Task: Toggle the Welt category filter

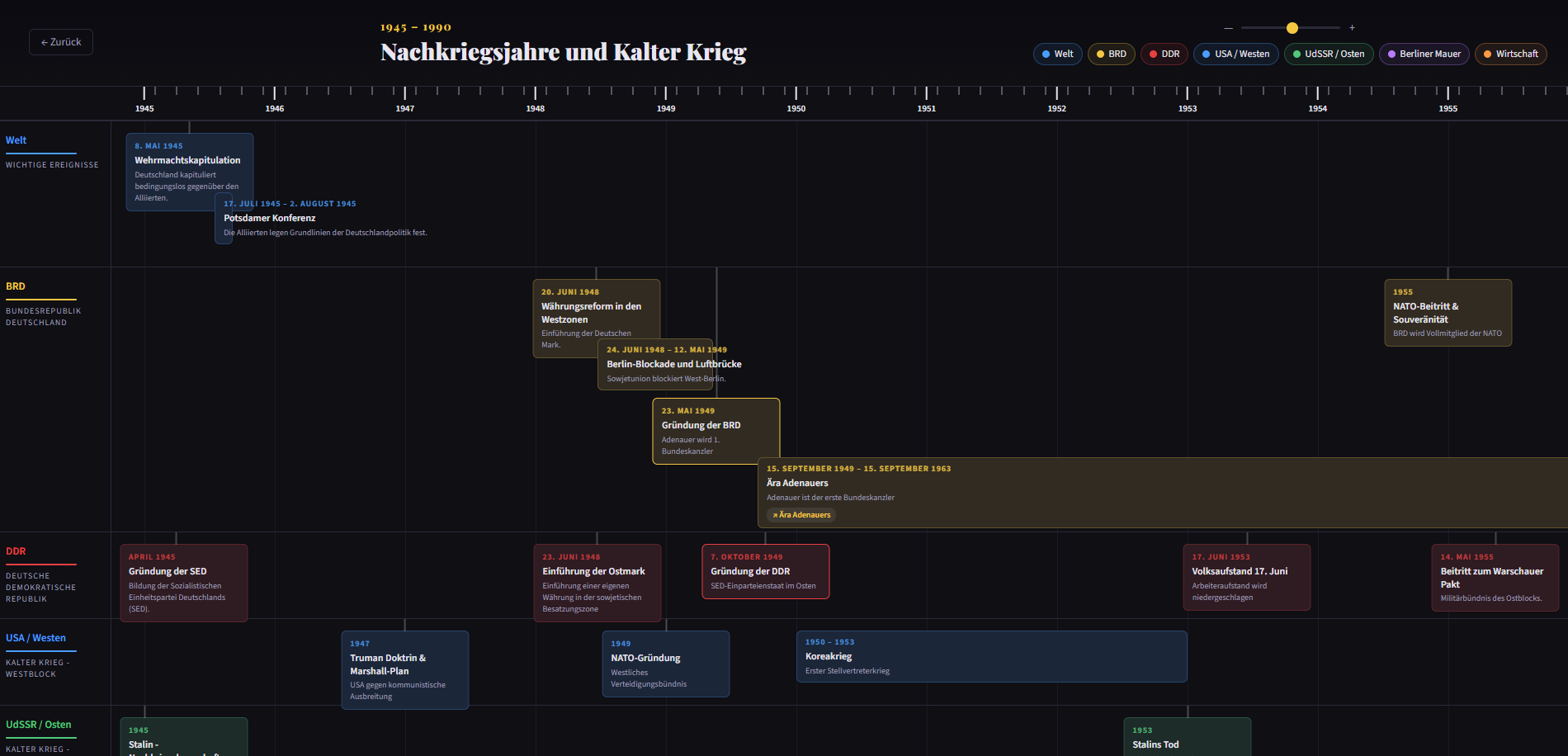Action: (1057, 54)
